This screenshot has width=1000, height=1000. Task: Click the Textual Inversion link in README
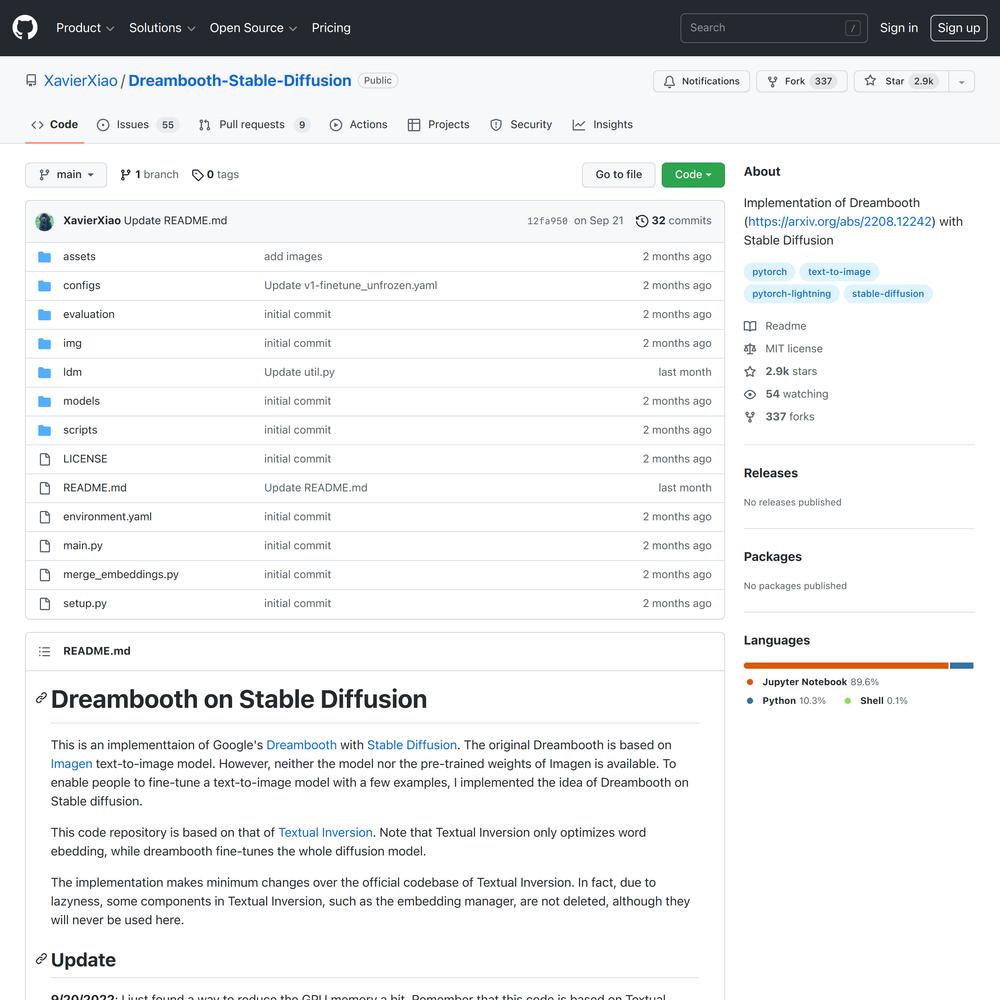tap(325, 832)
